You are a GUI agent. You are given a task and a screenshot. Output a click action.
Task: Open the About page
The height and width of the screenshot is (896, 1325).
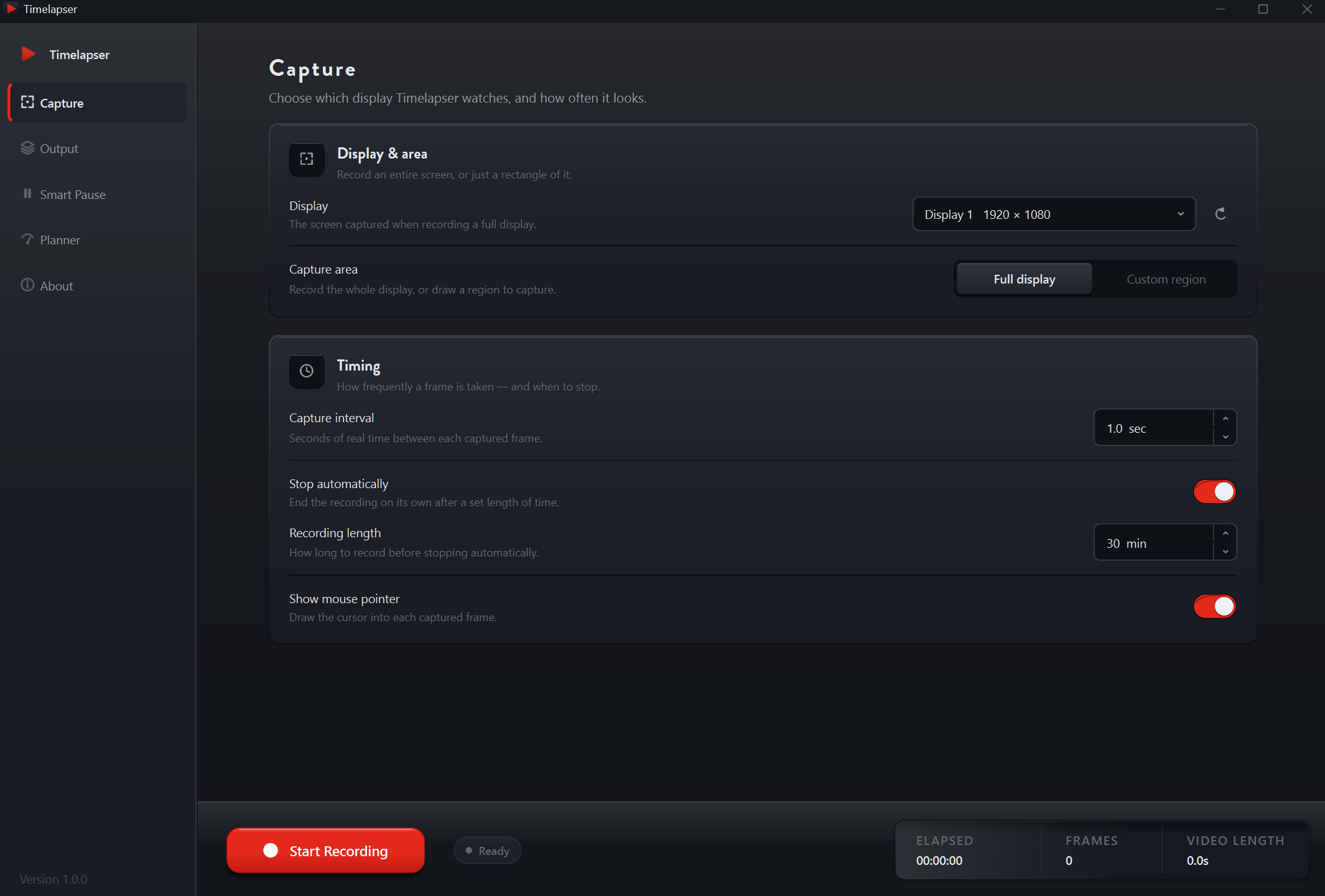click(x=98, y=286)
